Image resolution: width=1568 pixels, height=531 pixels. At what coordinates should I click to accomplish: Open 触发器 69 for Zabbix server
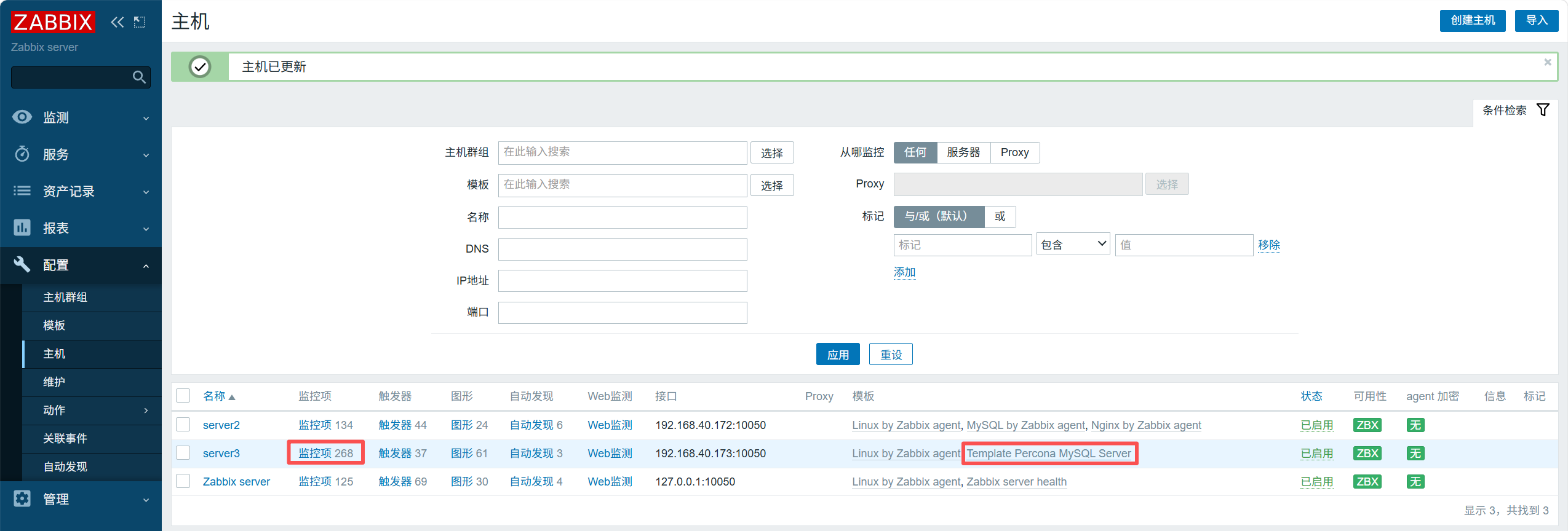[403, 481]
